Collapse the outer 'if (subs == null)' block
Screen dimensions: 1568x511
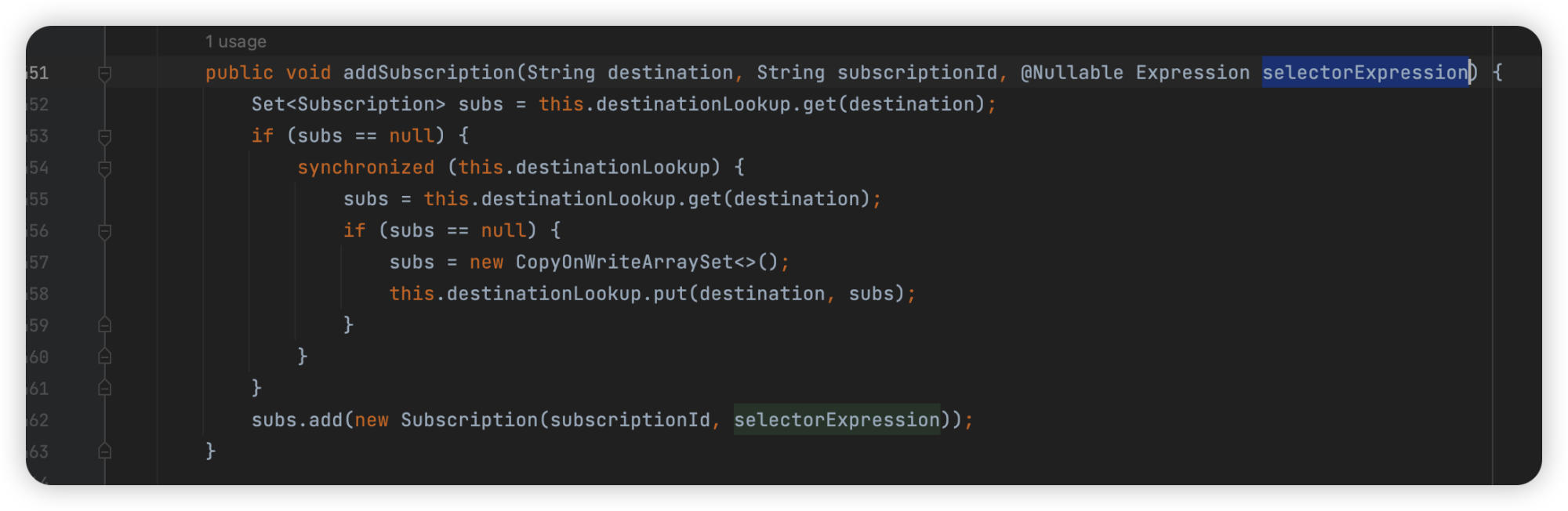104,136
